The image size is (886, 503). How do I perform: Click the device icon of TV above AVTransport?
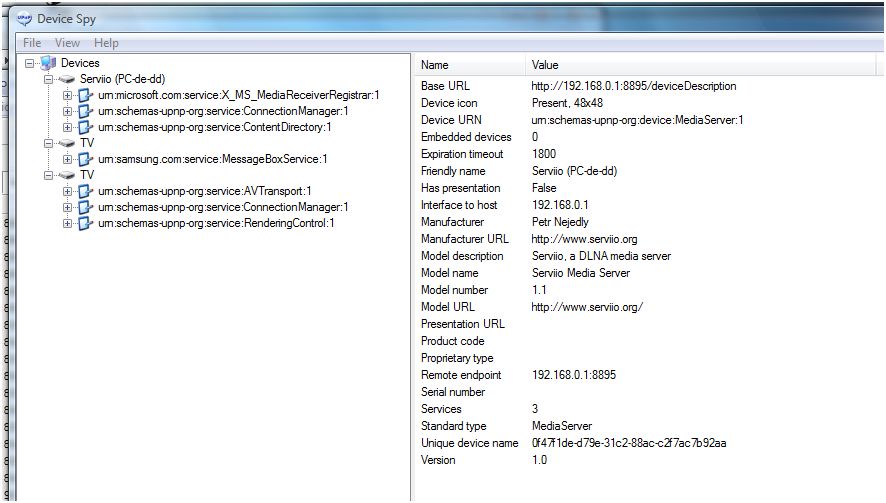tap(67, 175)
